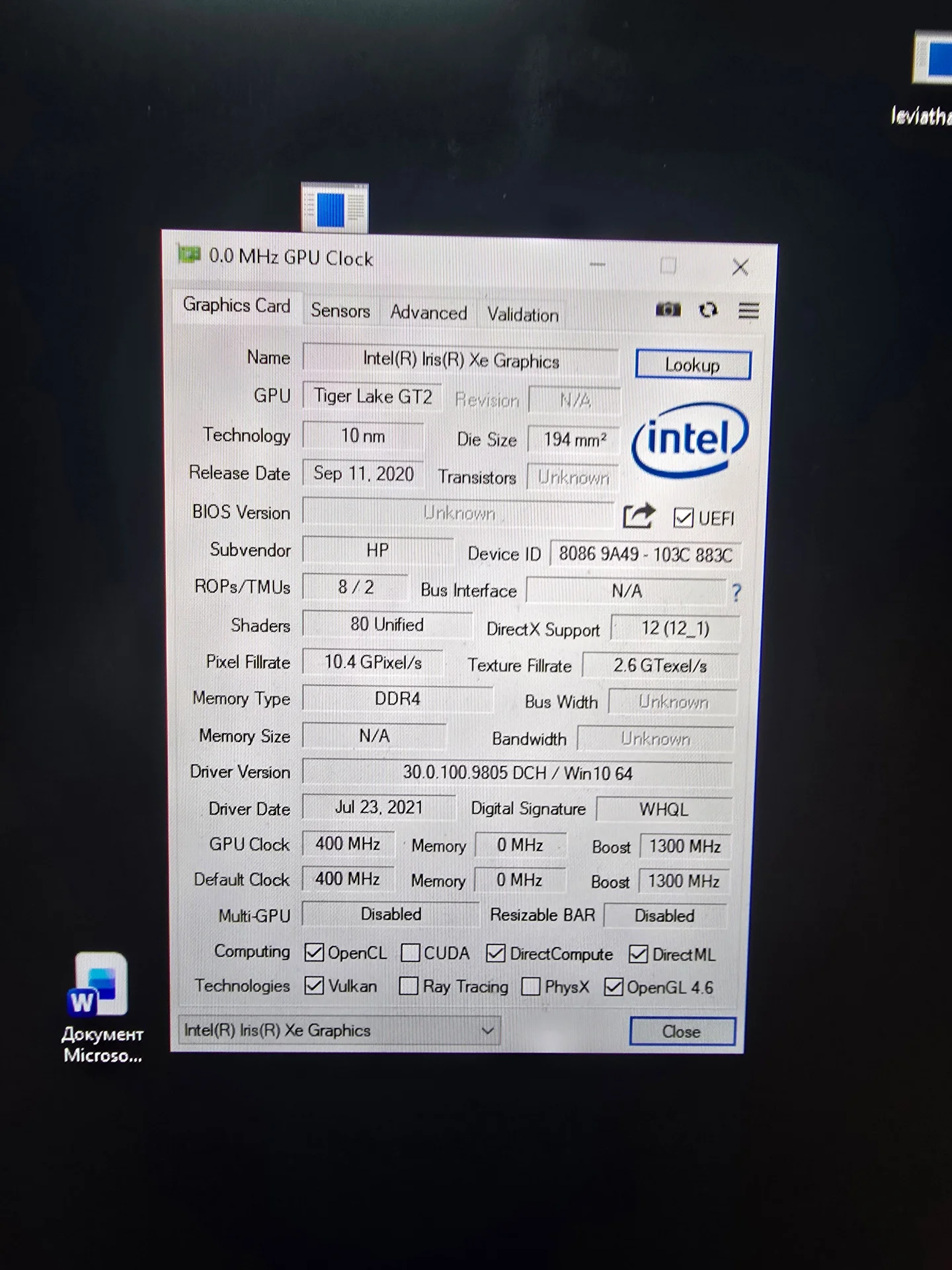The height and width of the screenshot is (1270, 952).
Task: Toggle the PhysX checkbox
Action: click(x=531, y=987)
